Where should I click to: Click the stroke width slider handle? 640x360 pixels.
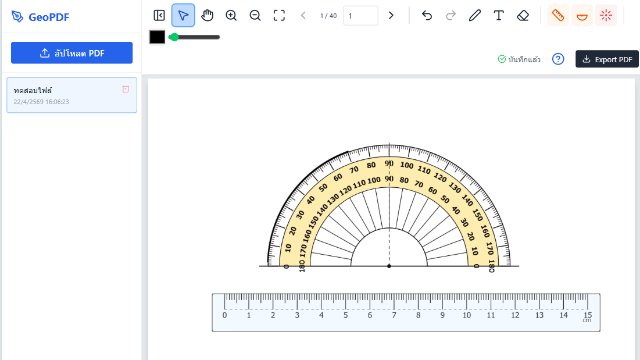pos(174,37)
